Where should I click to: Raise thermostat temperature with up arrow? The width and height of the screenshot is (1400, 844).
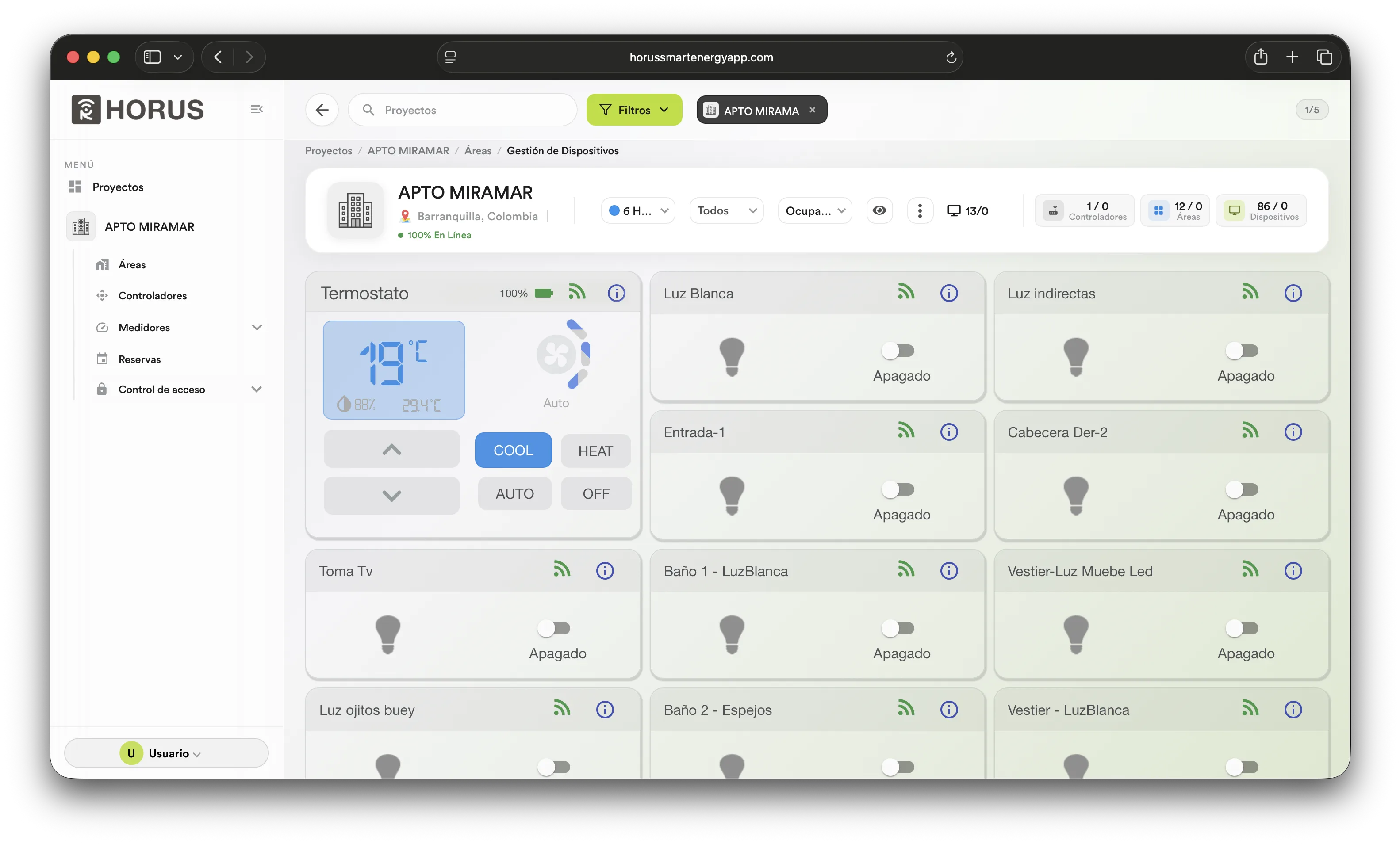[x=391, y=449]
